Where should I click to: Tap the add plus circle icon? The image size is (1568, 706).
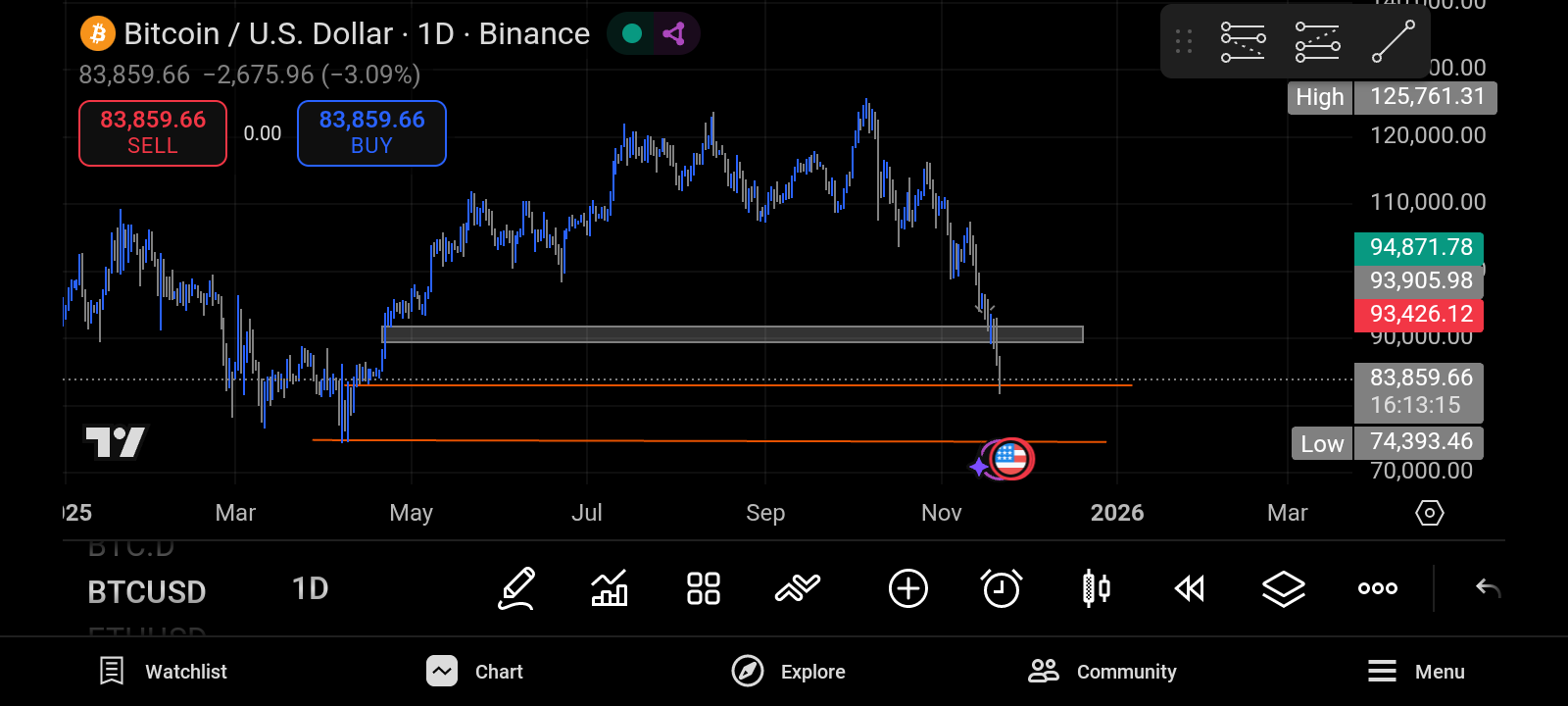tap(907, 588)
